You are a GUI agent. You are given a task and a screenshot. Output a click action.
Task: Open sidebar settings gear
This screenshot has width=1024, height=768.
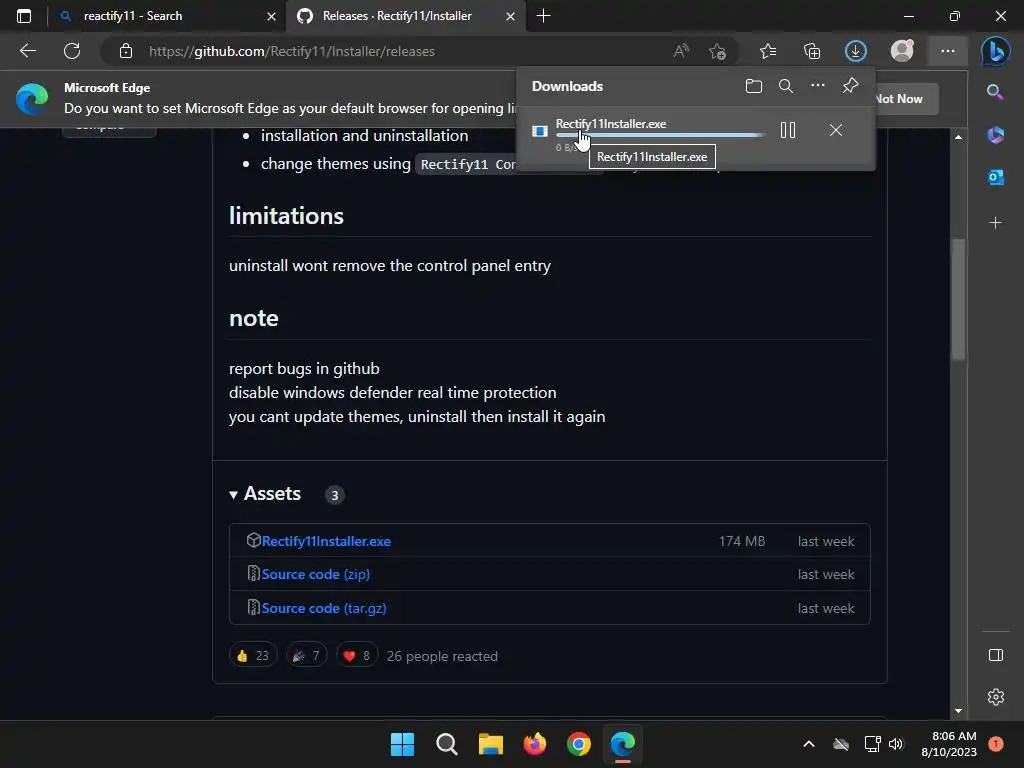click(995, 697)
